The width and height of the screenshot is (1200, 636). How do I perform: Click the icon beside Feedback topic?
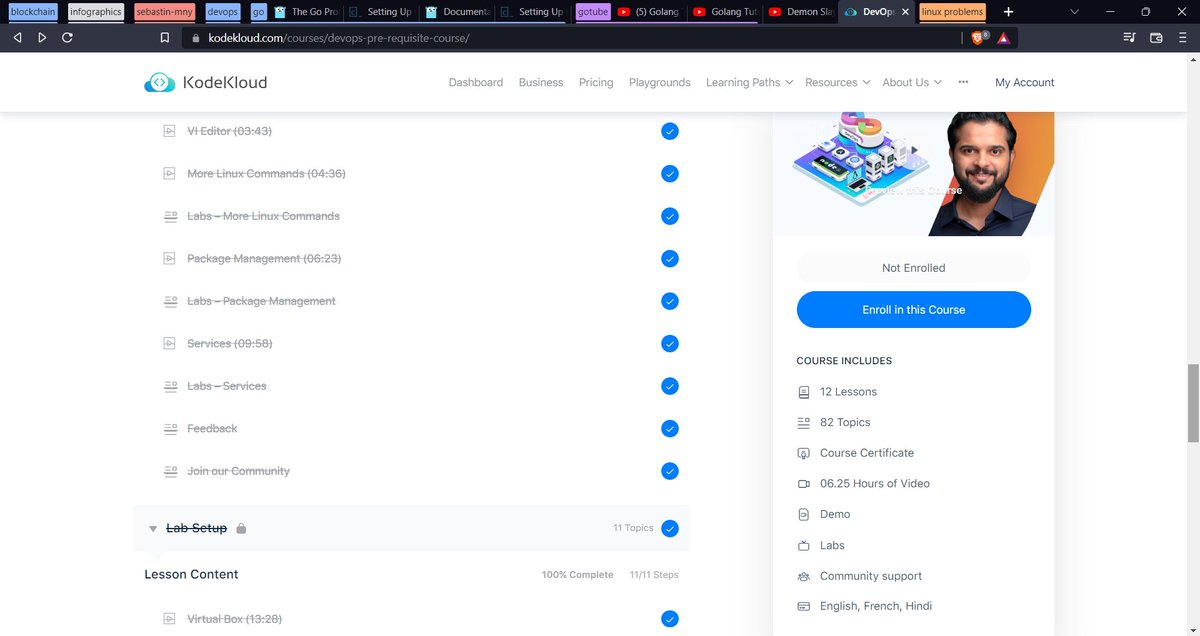click(x=170, y=428)
